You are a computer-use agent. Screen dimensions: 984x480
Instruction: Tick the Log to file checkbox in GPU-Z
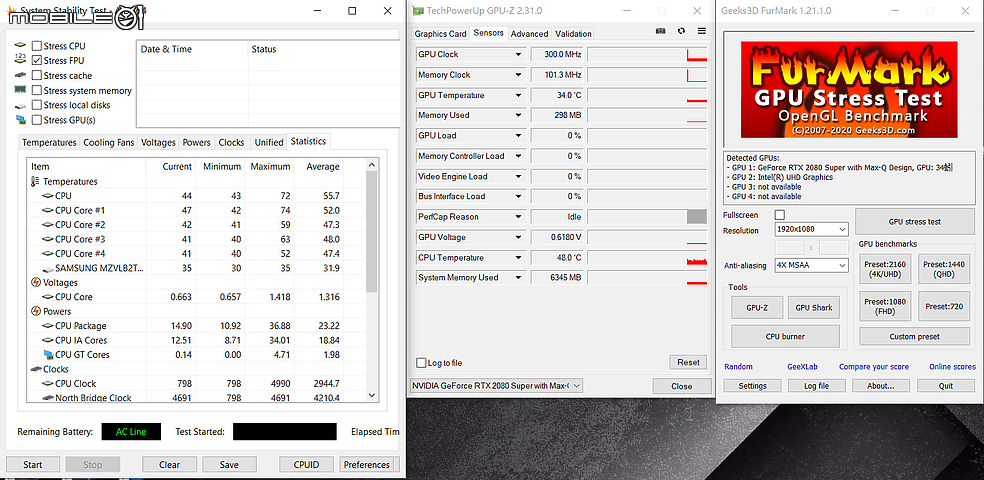click(421, 363)
